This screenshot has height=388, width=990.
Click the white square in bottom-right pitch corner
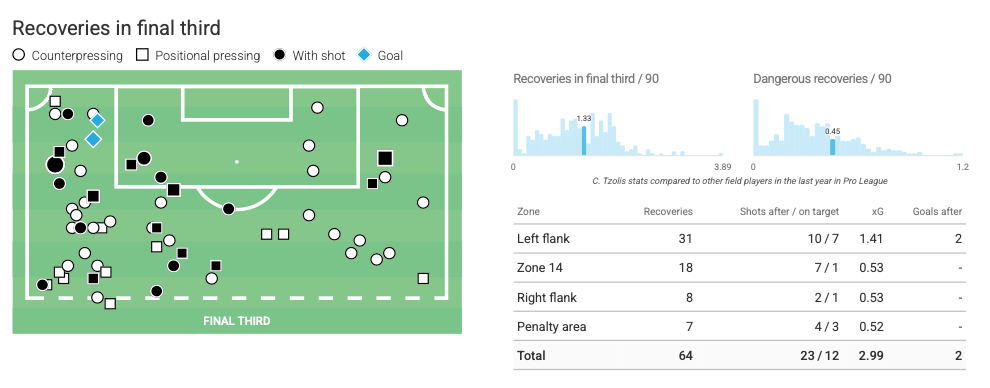pyautogui.click(x=423, y=278)
